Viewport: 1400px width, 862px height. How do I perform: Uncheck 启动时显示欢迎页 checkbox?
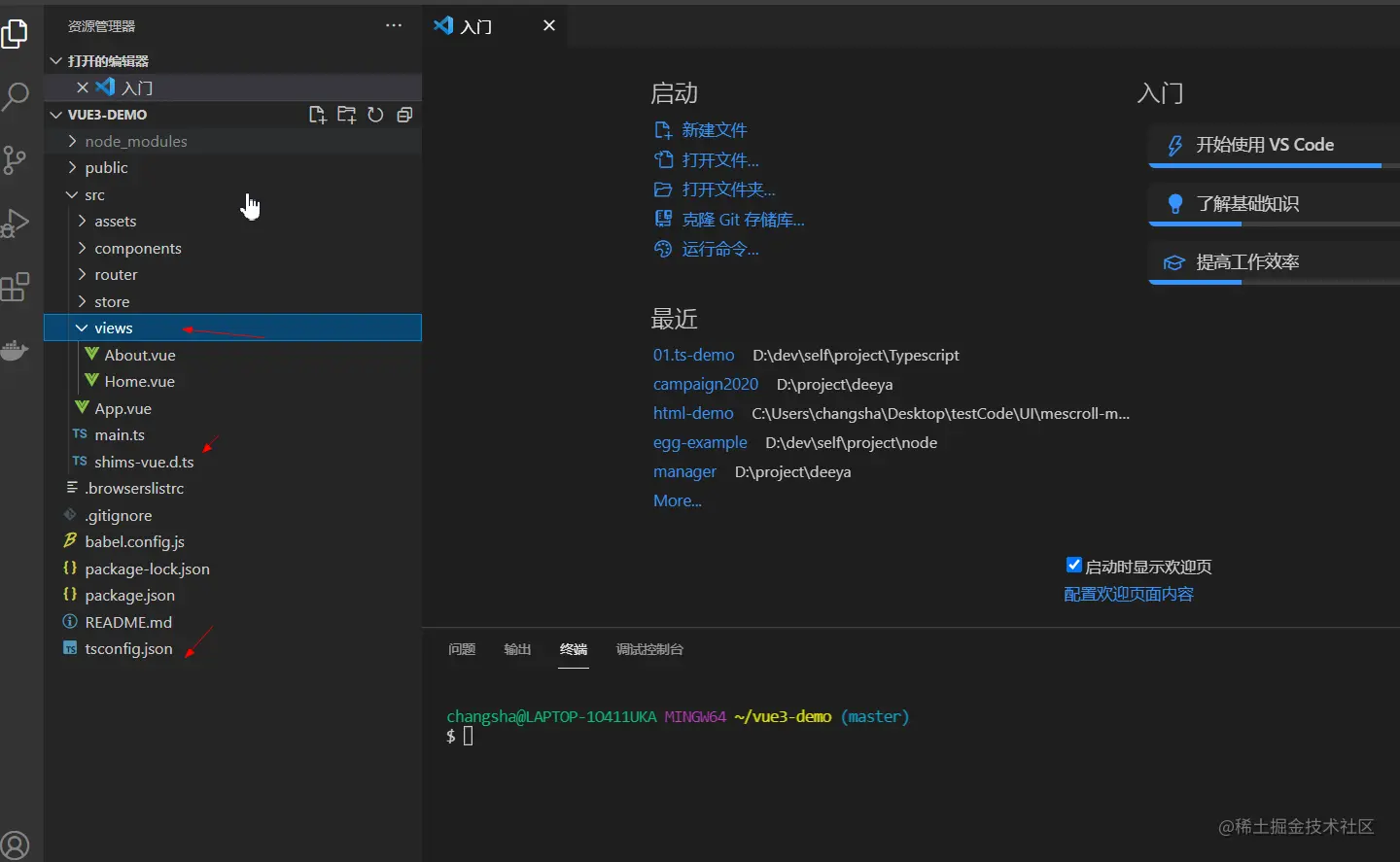tap(1074, 565)
